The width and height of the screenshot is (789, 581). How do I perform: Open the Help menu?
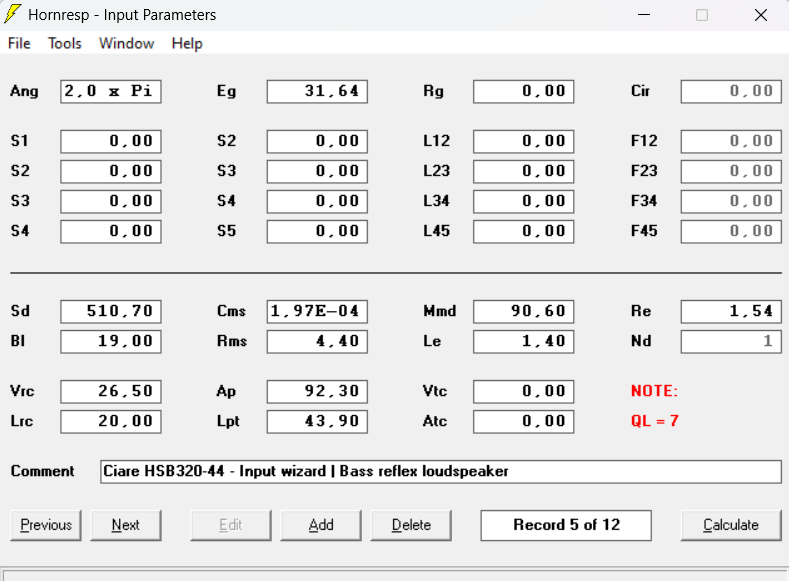coord(187,43)
